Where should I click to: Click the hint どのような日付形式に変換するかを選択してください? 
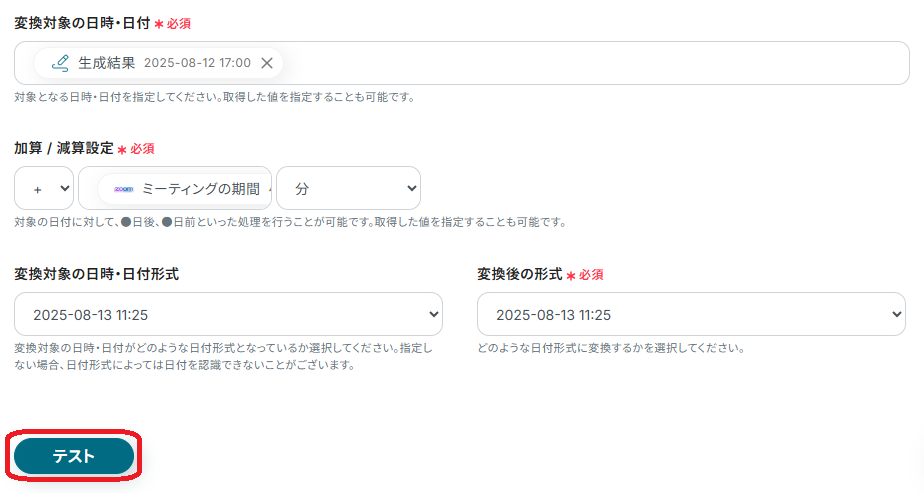[x=611, y=348]
